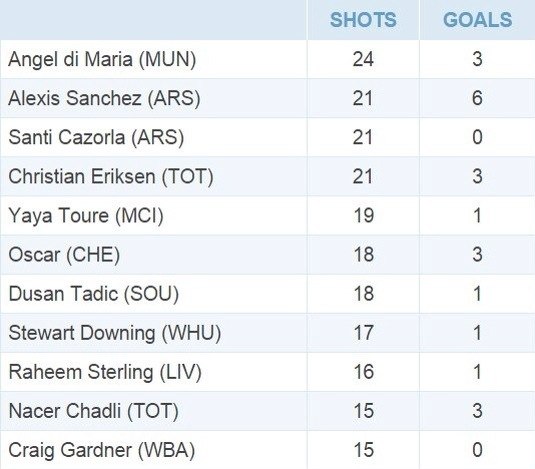Open Stewart Downing (WHU) entry
Viewport: 535px width, 469px height.
pyautogui.click(x=115, y=333)
